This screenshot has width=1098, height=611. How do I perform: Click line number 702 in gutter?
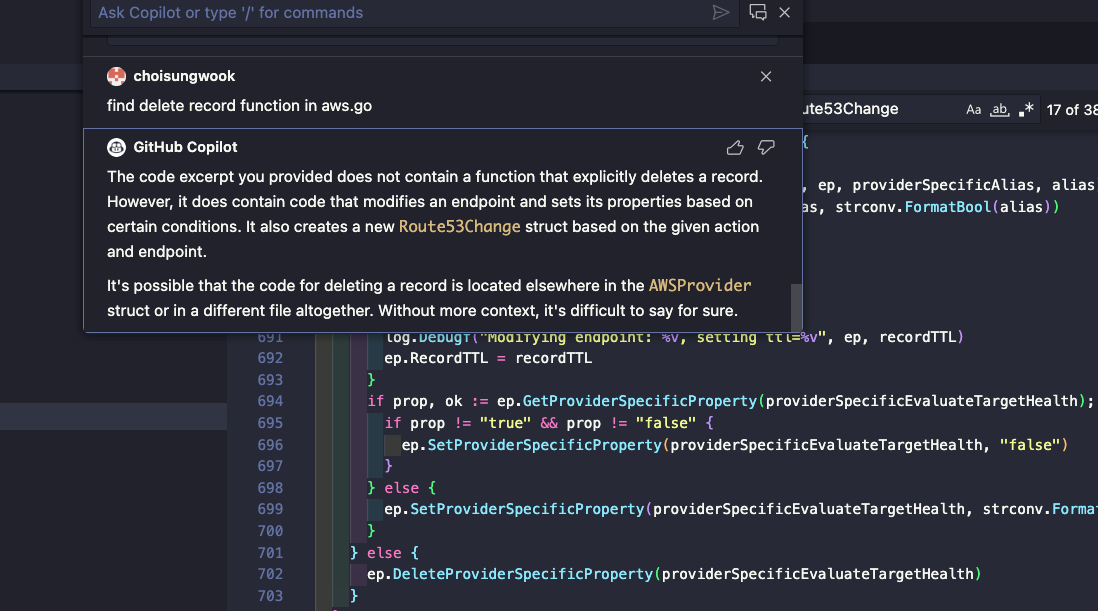270,574
